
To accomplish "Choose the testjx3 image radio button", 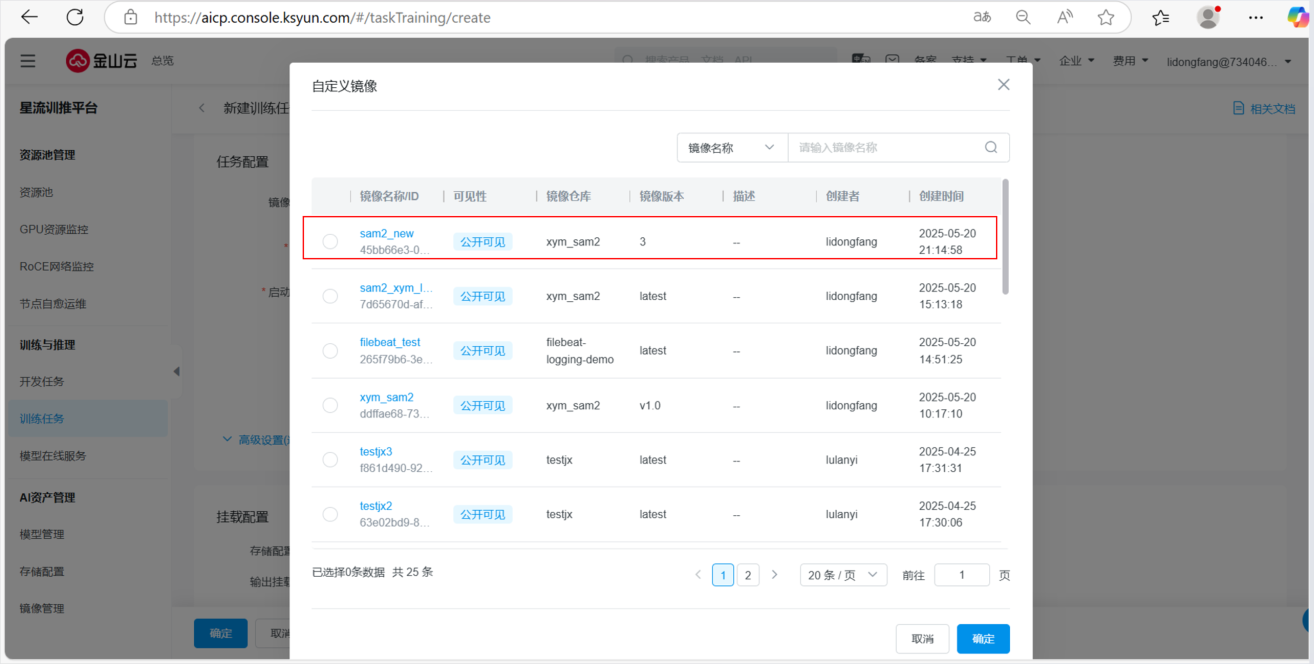I will point(330,460).
